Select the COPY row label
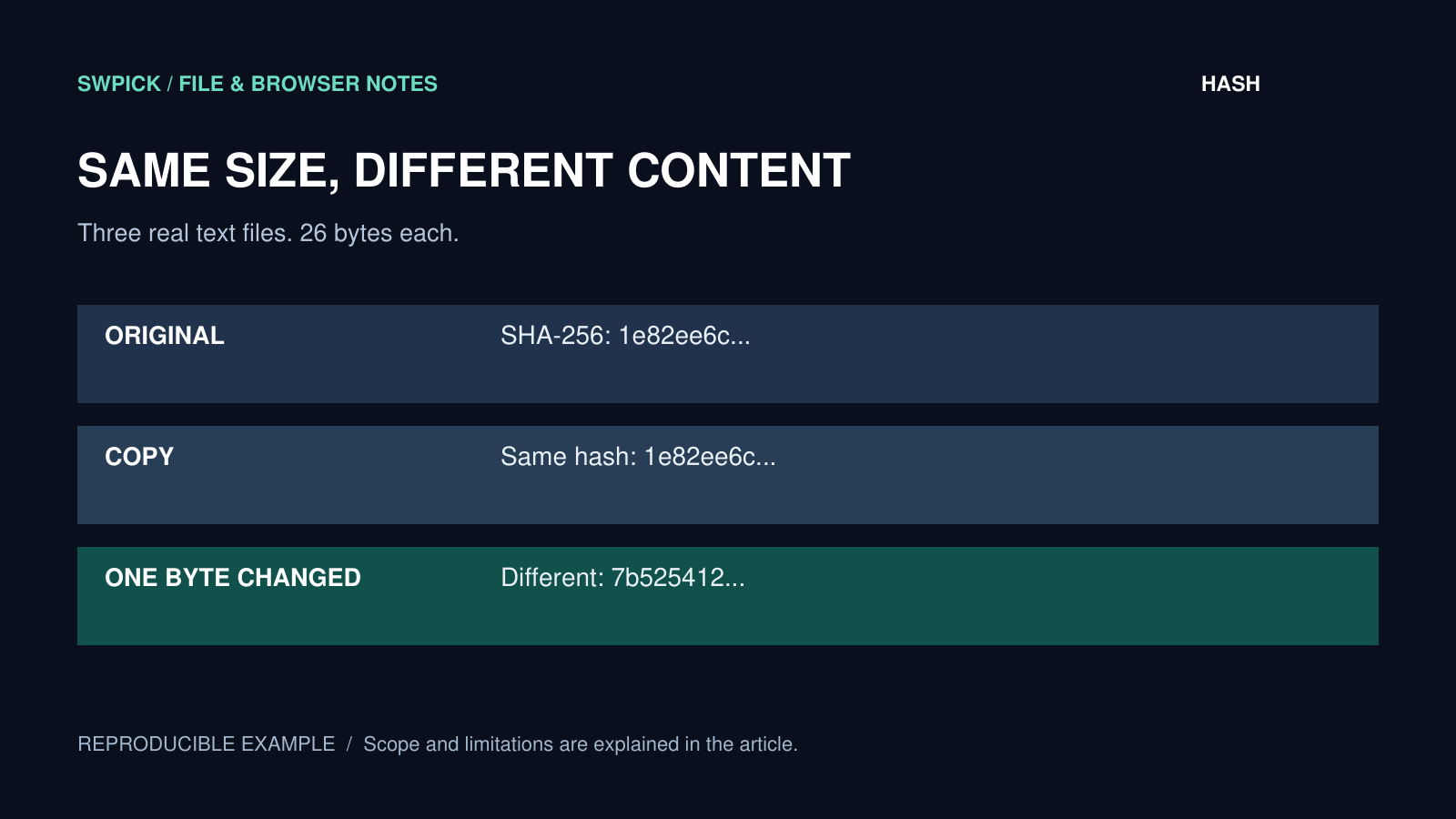Viewport: 1456px width, 819px height. (x=139, y=457)
